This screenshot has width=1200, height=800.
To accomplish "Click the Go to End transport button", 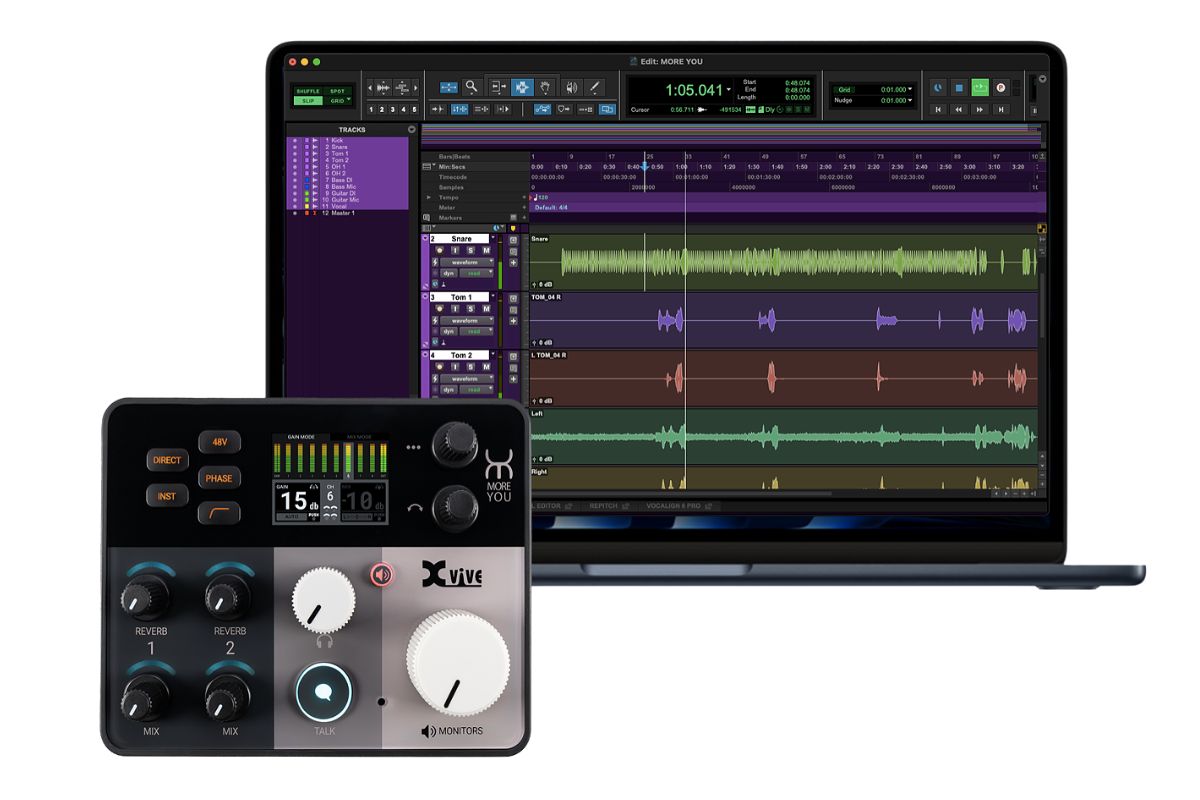I will [1001, 109].
